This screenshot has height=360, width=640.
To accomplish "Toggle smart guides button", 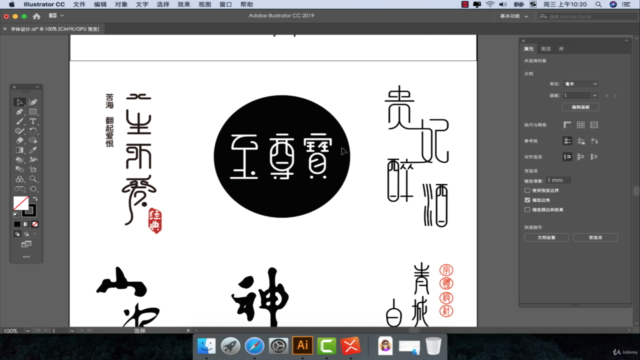I will pyautogui.click(x=594, y=141).
